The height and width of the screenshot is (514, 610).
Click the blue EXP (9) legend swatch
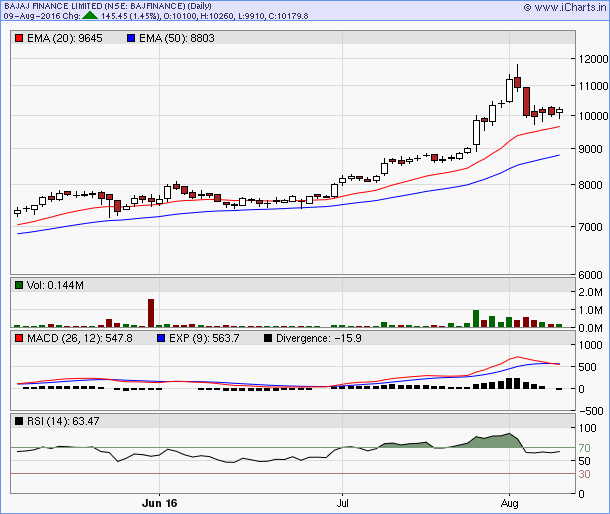(x=161, y=338)
